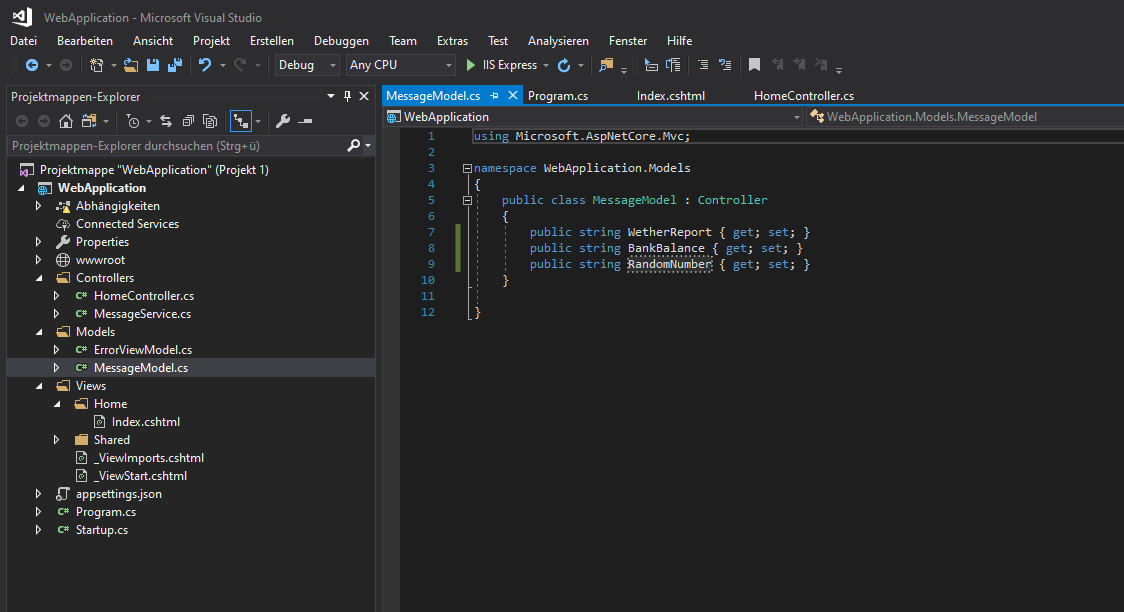Click the browser refresh toolbar icon

click(x=564, y=65)
